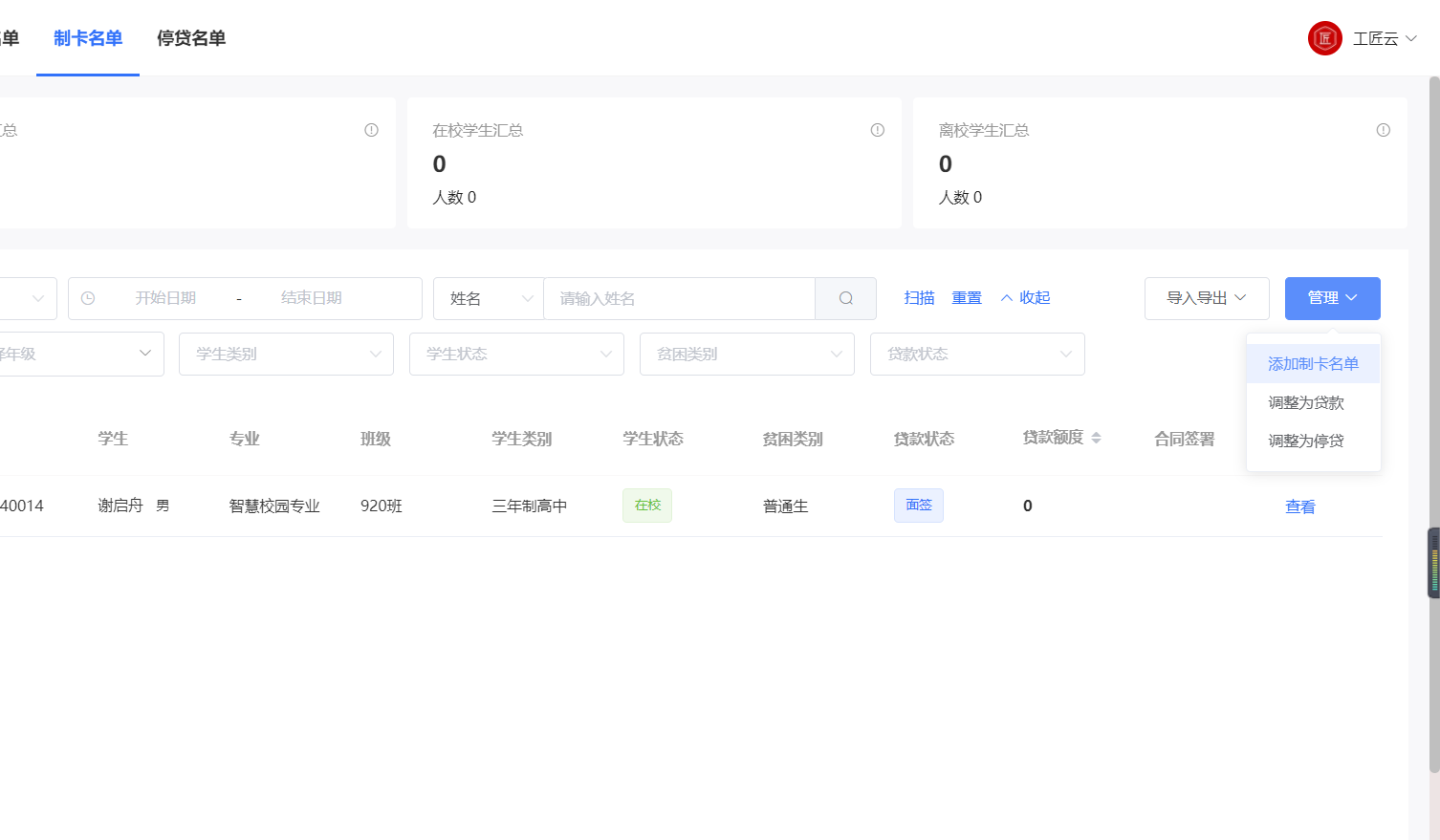Click the info icon on 离校学生汇总 card
The image size is (1440, 840).
pyautogui.click(x=1384, y=129)
